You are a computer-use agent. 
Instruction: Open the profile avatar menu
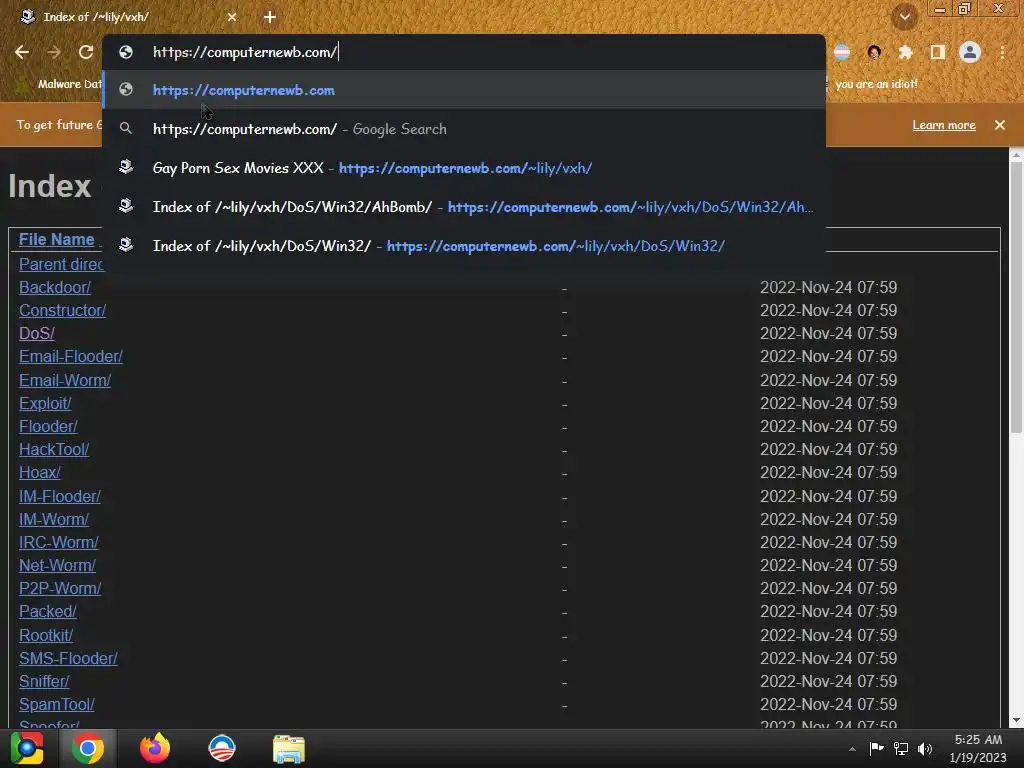click(x=970, y=52)
